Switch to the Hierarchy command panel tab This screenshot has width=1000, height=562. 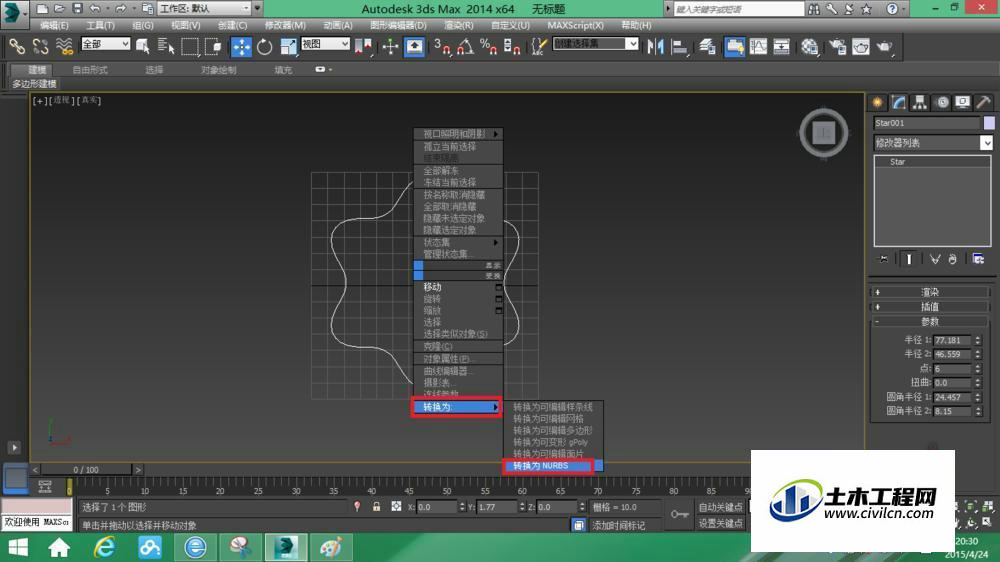[920, 102]
